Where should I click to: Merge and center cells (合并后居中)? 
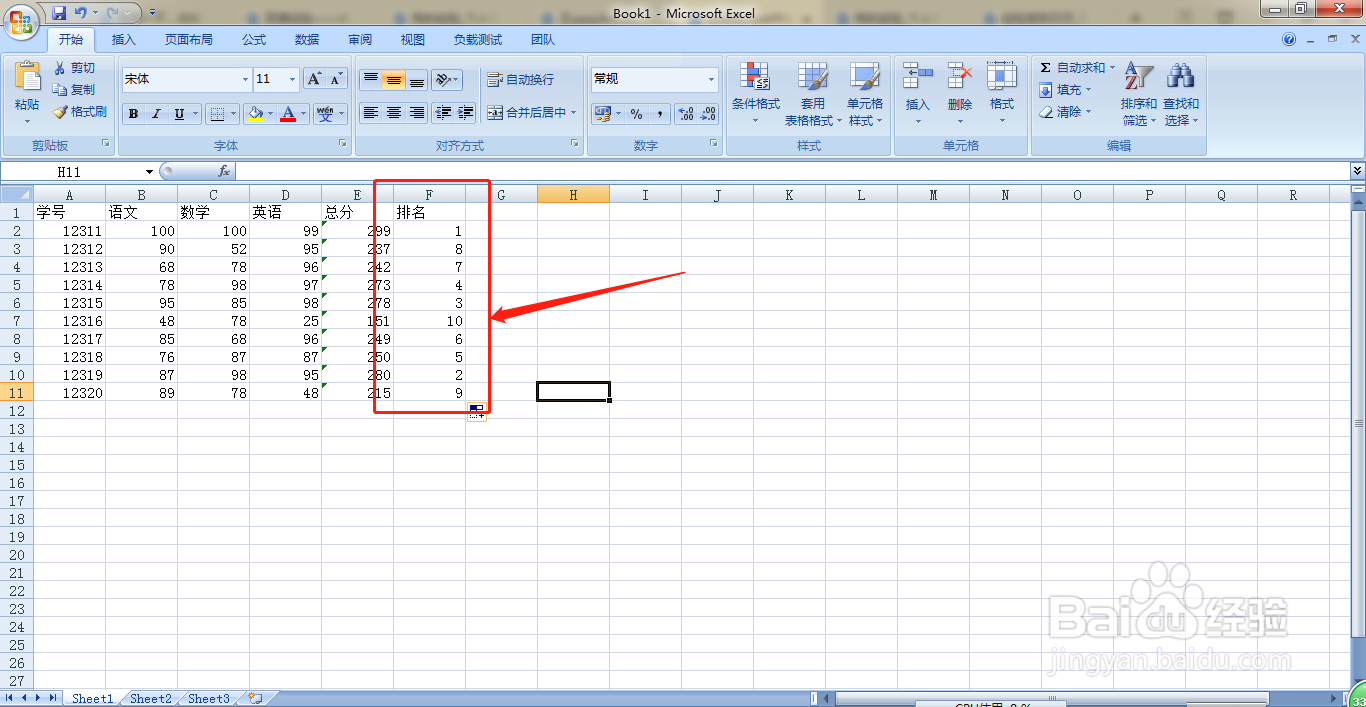(527, 113)
